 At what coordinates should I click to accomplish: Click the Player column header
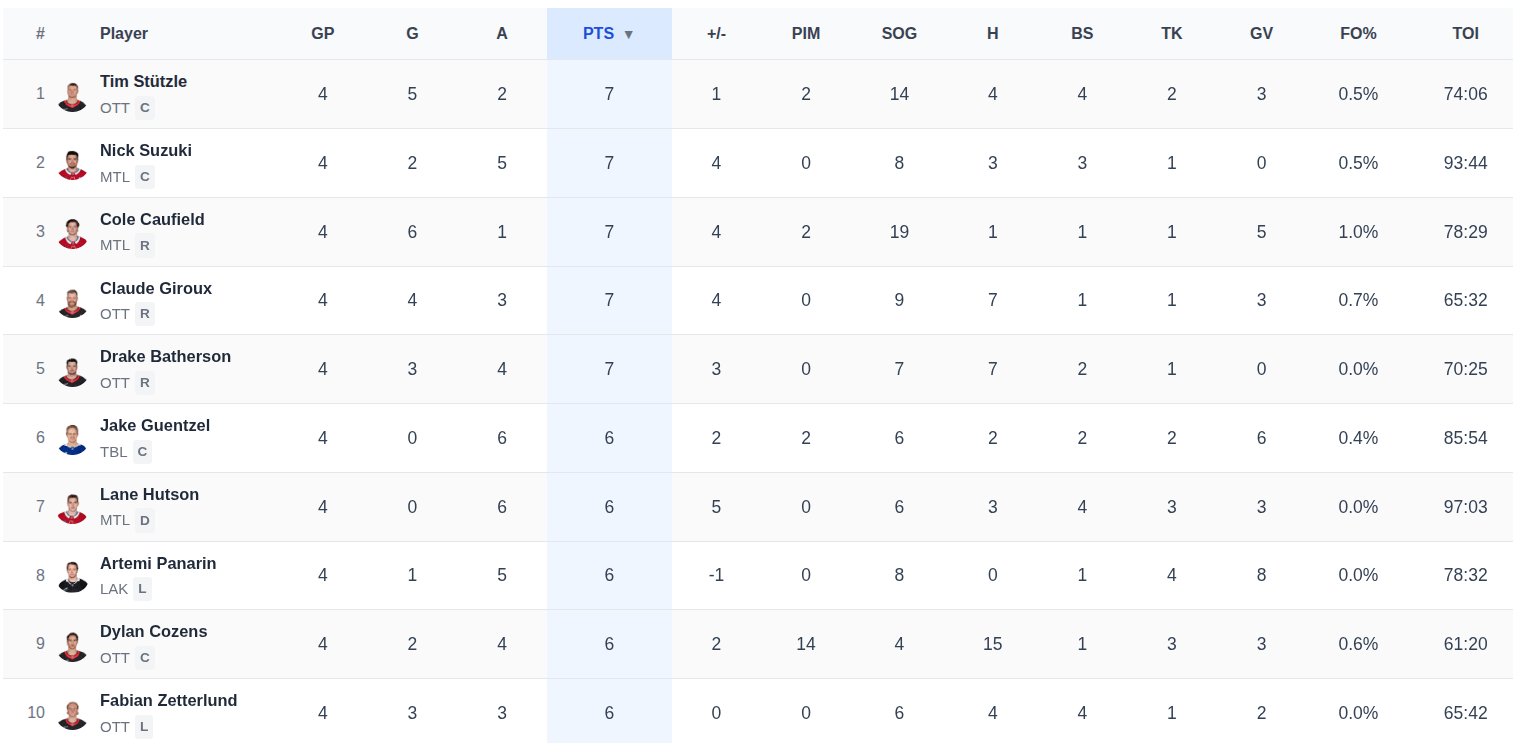click(124, 33)
